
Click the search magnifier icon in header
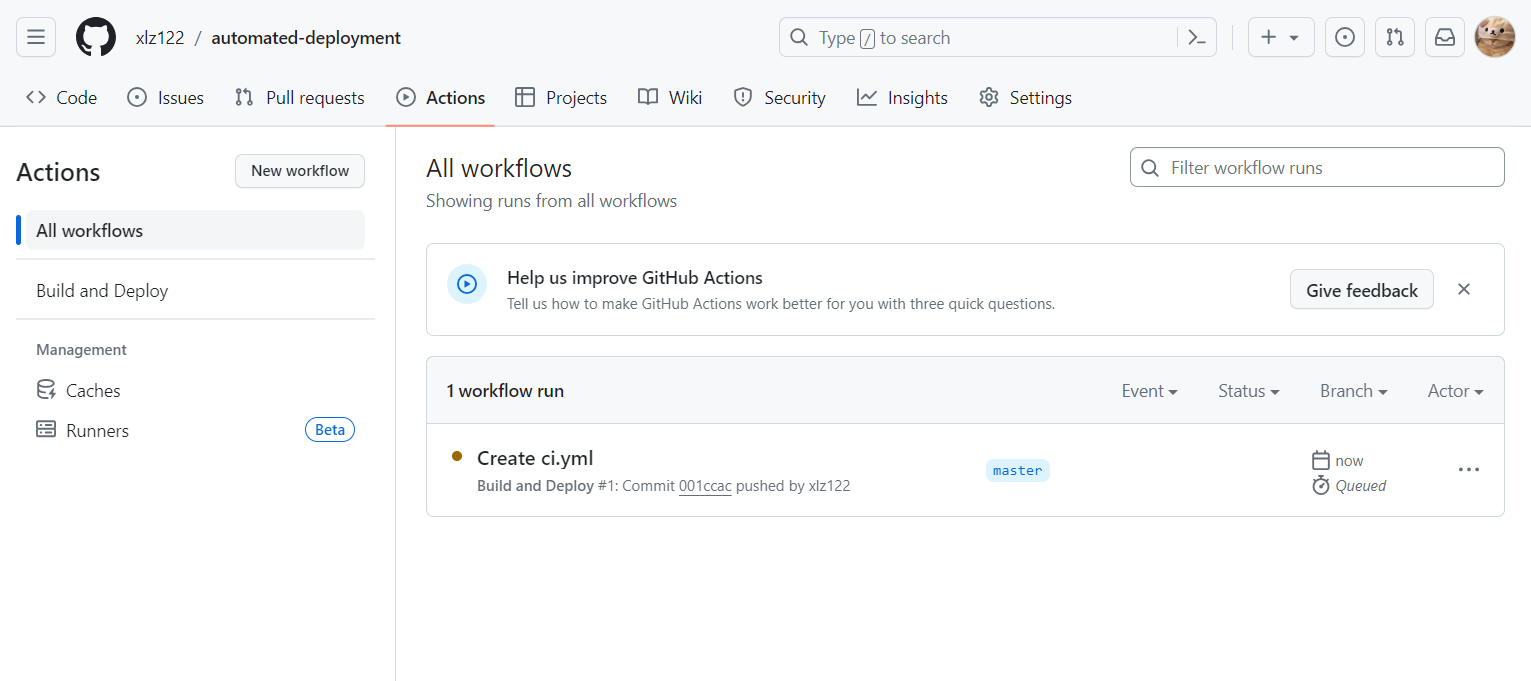798,37
